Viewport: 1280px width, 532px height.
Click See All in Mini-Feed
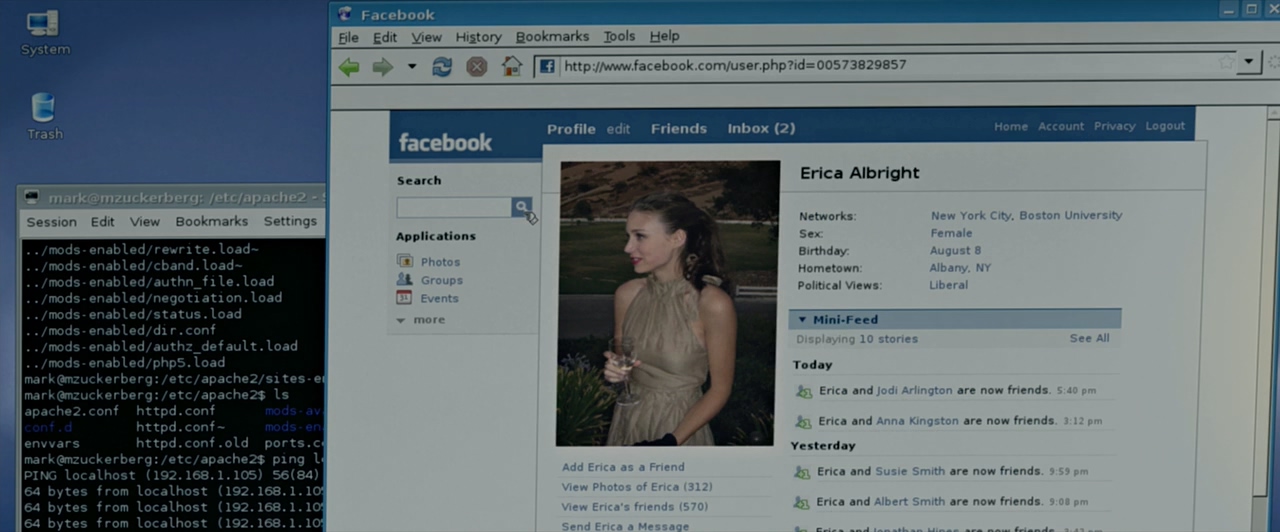(1089, 338)
